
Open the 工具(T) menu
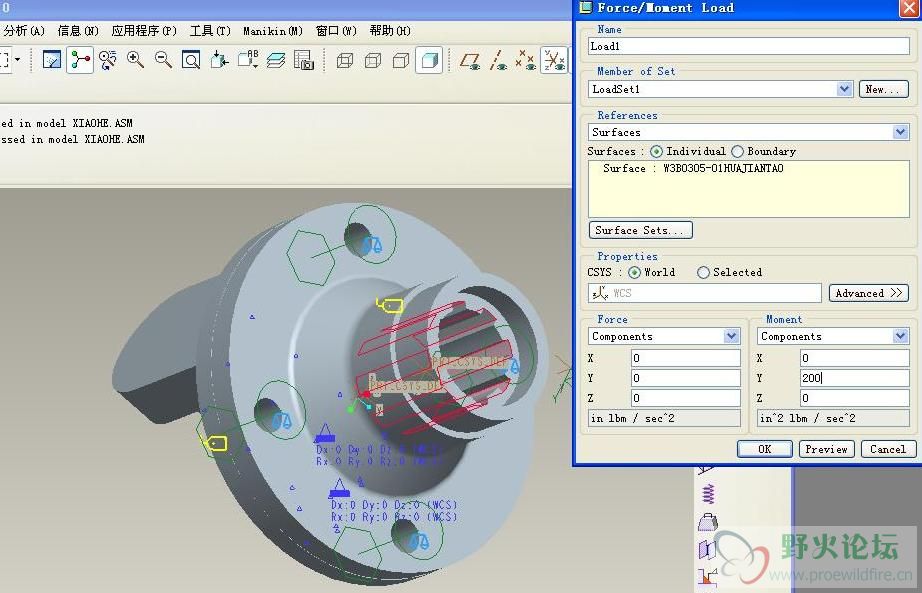[x=209, y=31]
